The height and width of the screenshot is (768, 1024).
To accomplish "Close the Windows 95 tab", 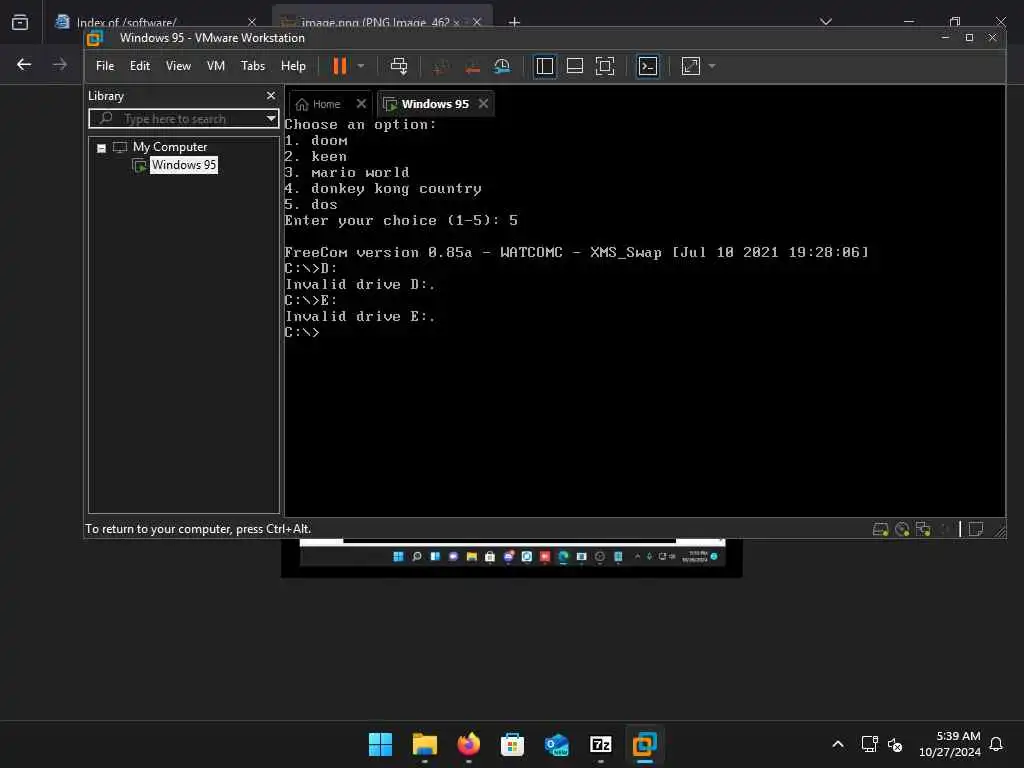I will click(483, 104).
